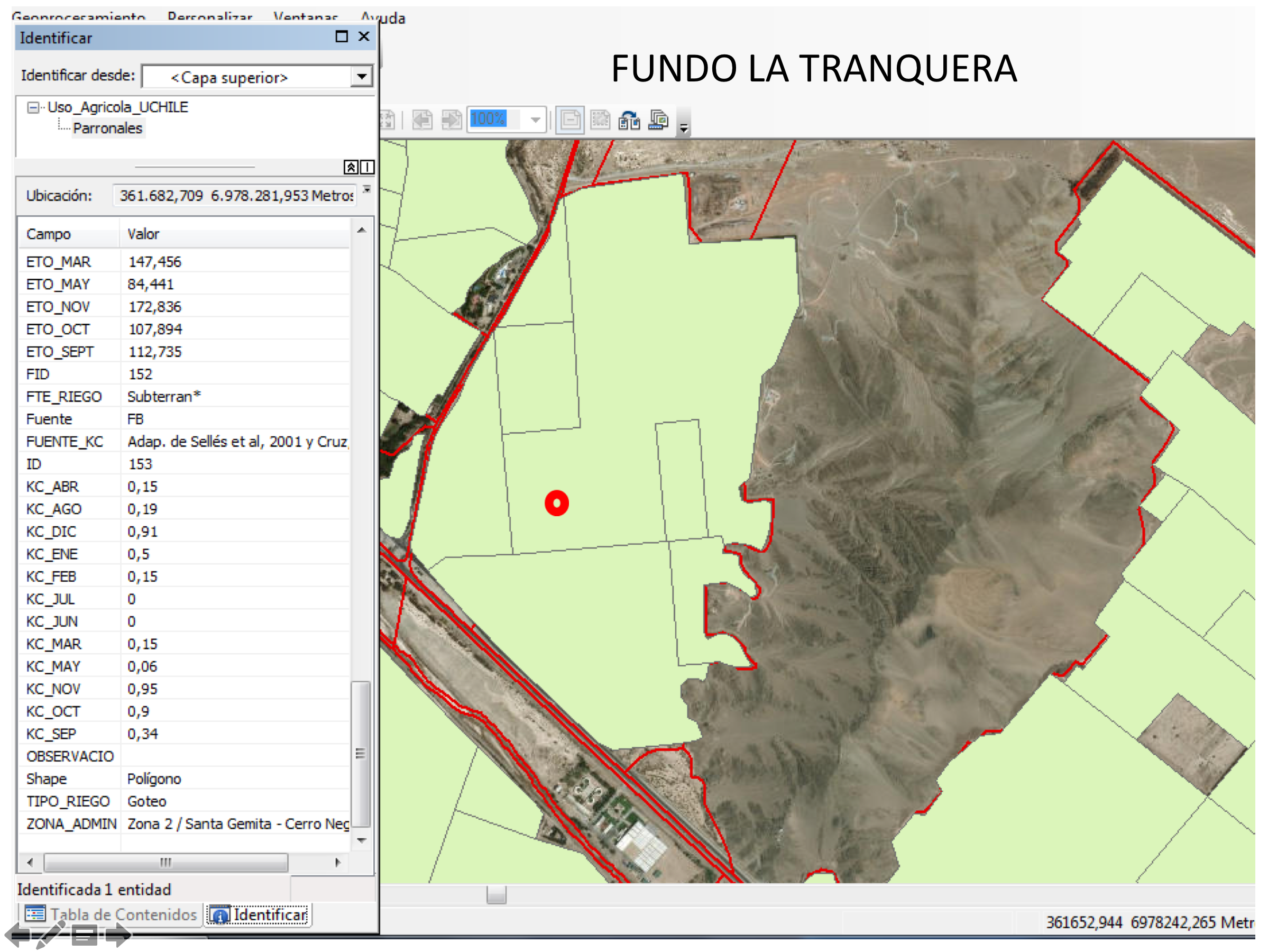Click the data driven pages toolbar icon
This screenshot has height=952, width=1268.
click(x=659, y=121)
